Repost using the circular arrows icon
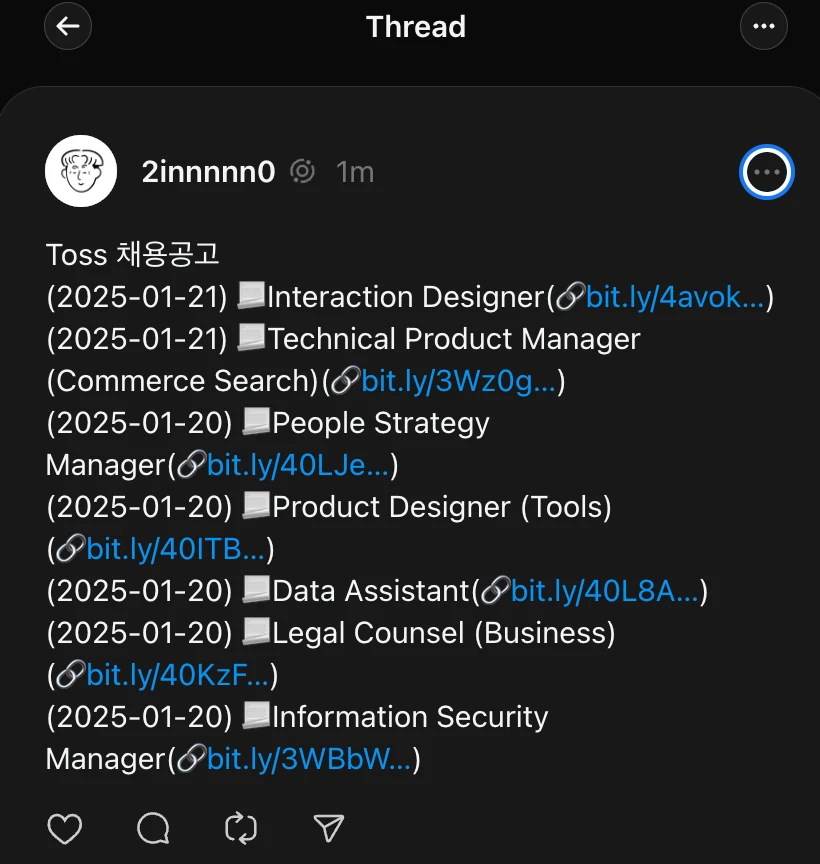This screenshot has width=820, height=864. tap(241, 828)
